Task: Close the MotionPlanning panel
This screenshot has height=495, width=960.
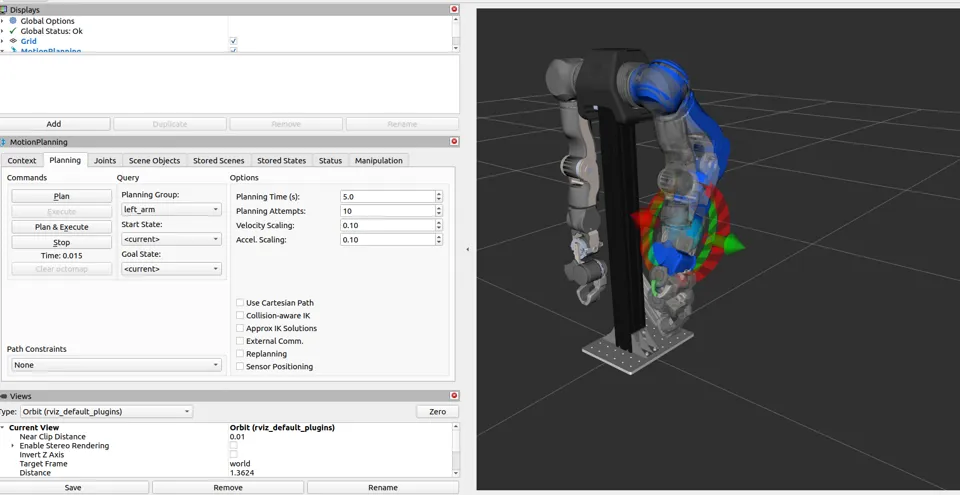Action: 454,142
